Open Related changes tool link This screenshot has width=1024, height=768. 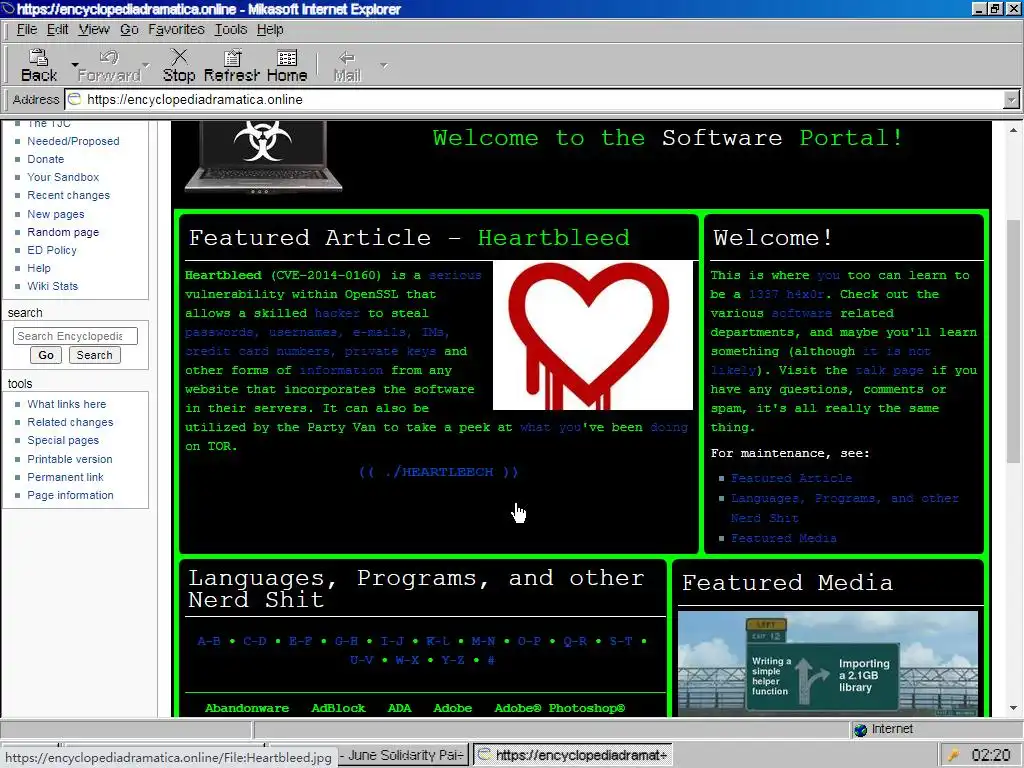[x=70, y=423]
